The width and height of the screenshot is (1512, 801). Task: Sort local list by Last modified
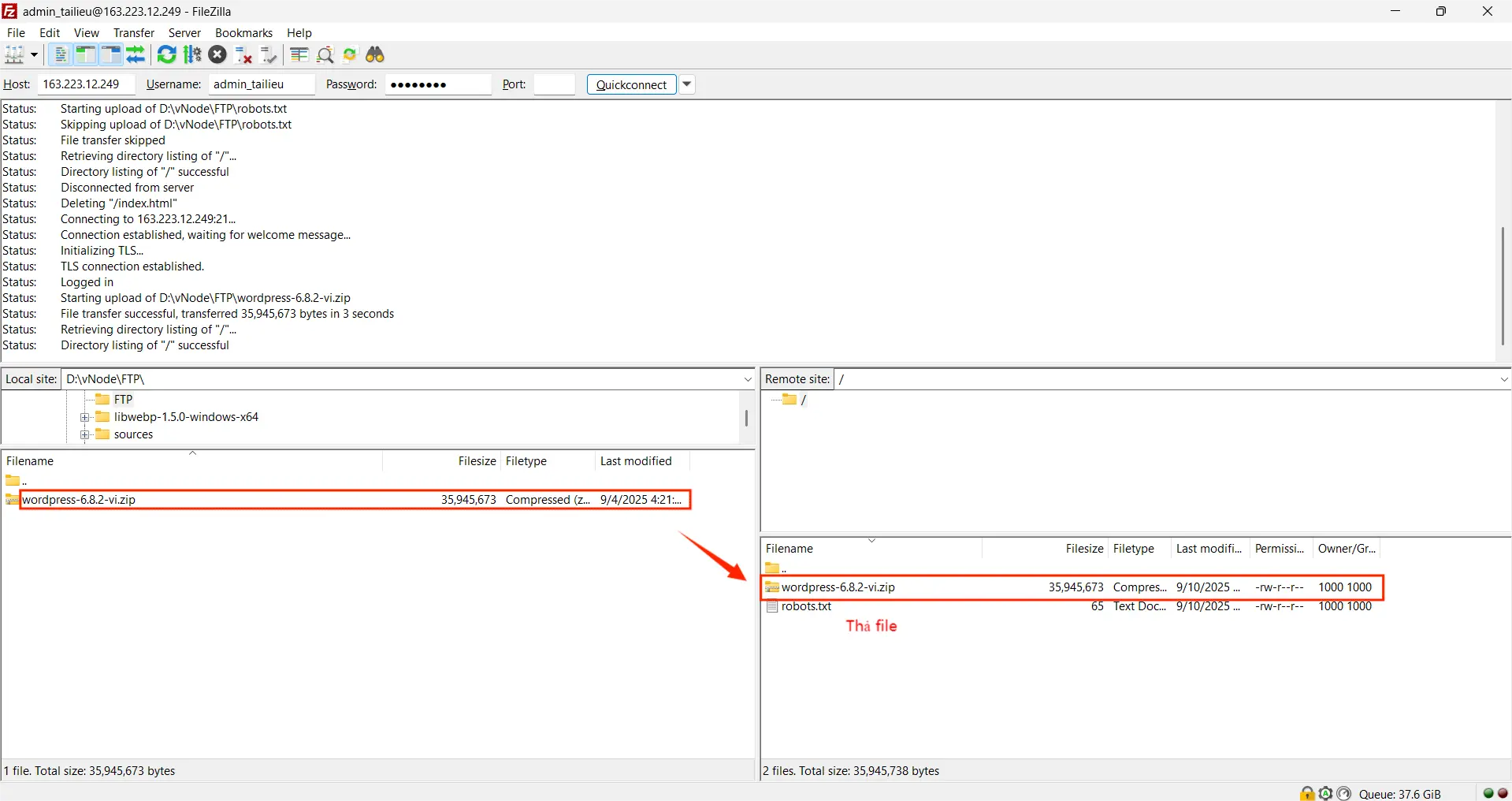(642, 461)
